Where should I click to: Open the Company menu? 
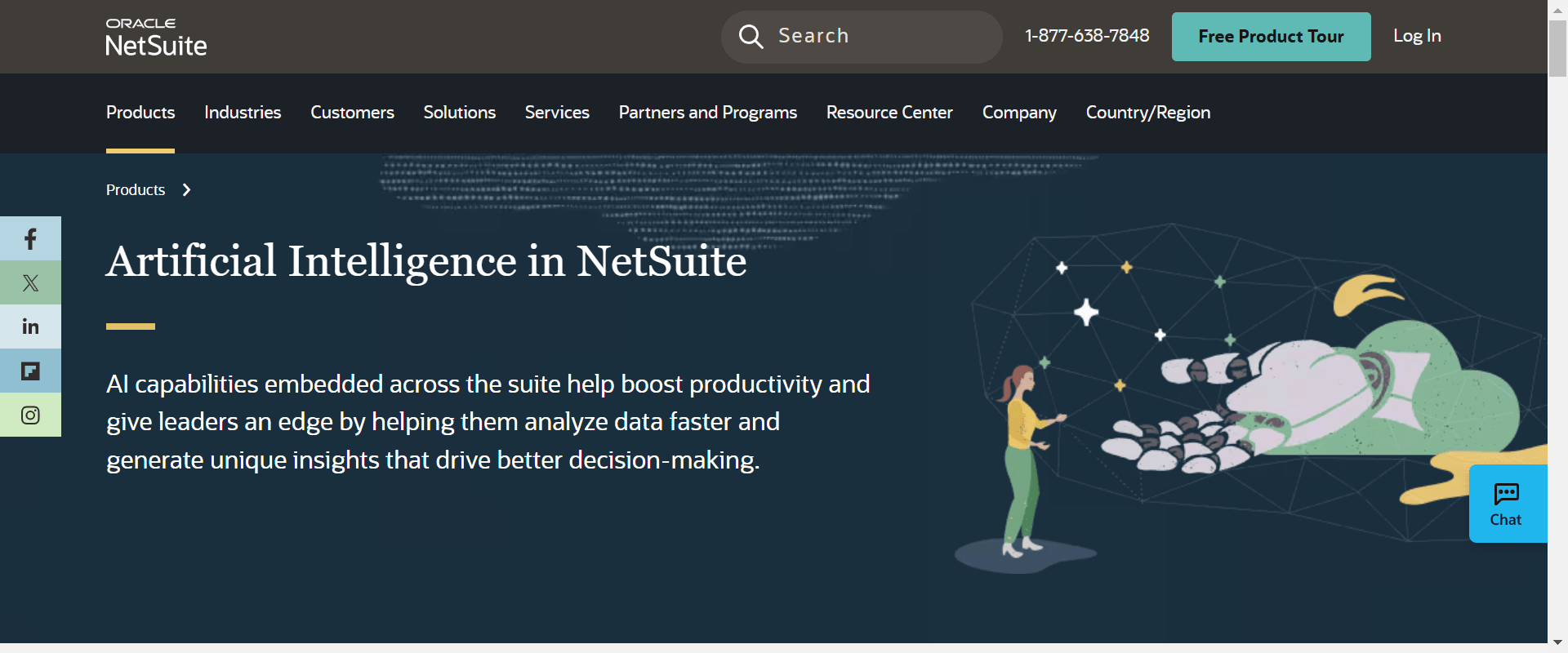tap(1019, 113)
